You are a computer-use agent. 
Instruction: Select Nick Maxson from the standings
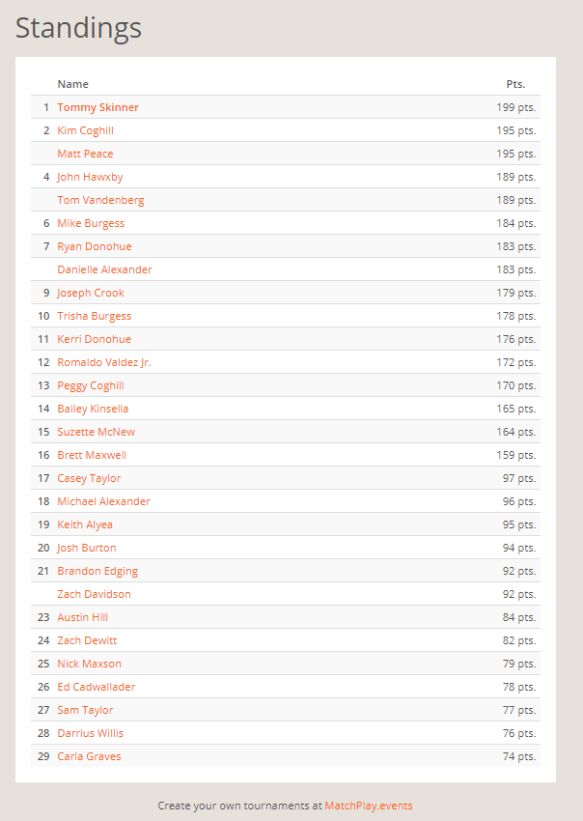[x=89, y=663]
